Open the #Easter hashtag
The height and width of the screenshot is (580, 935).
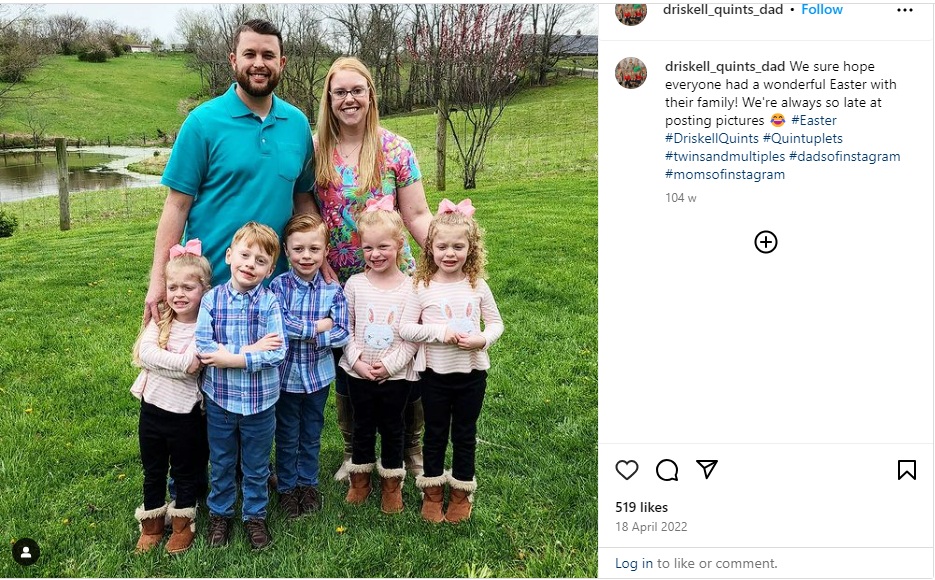point(814,120)
